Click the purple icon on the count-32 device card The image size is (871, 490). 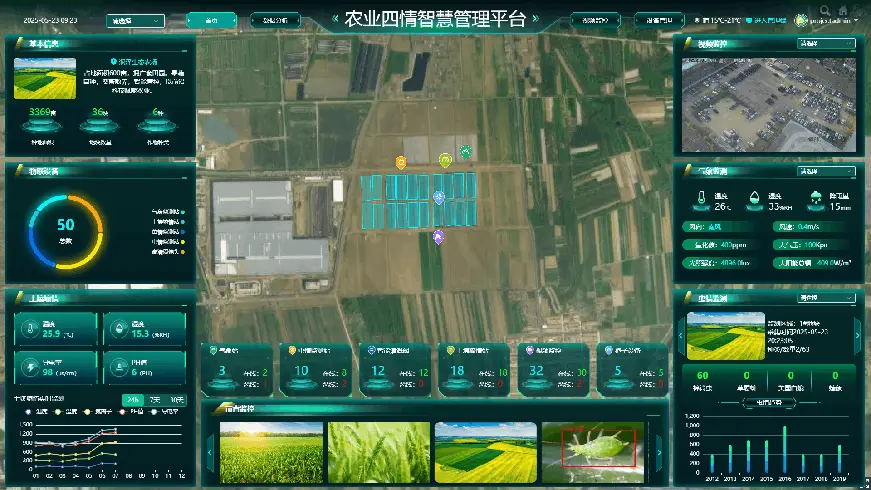click(x=529, y=350)
